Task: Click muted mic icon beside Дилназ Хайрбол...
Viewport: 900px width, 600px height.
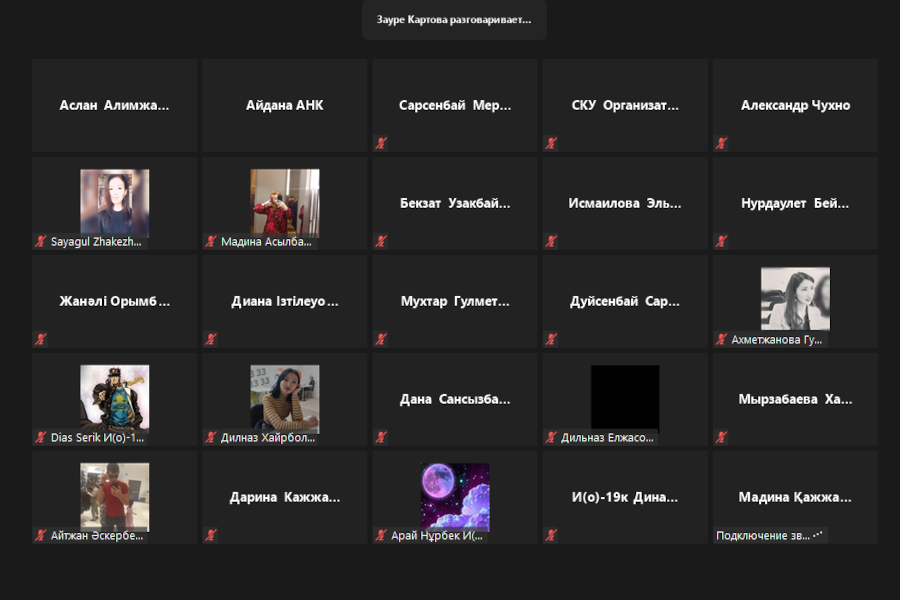Action: click(x=211, y=438)
